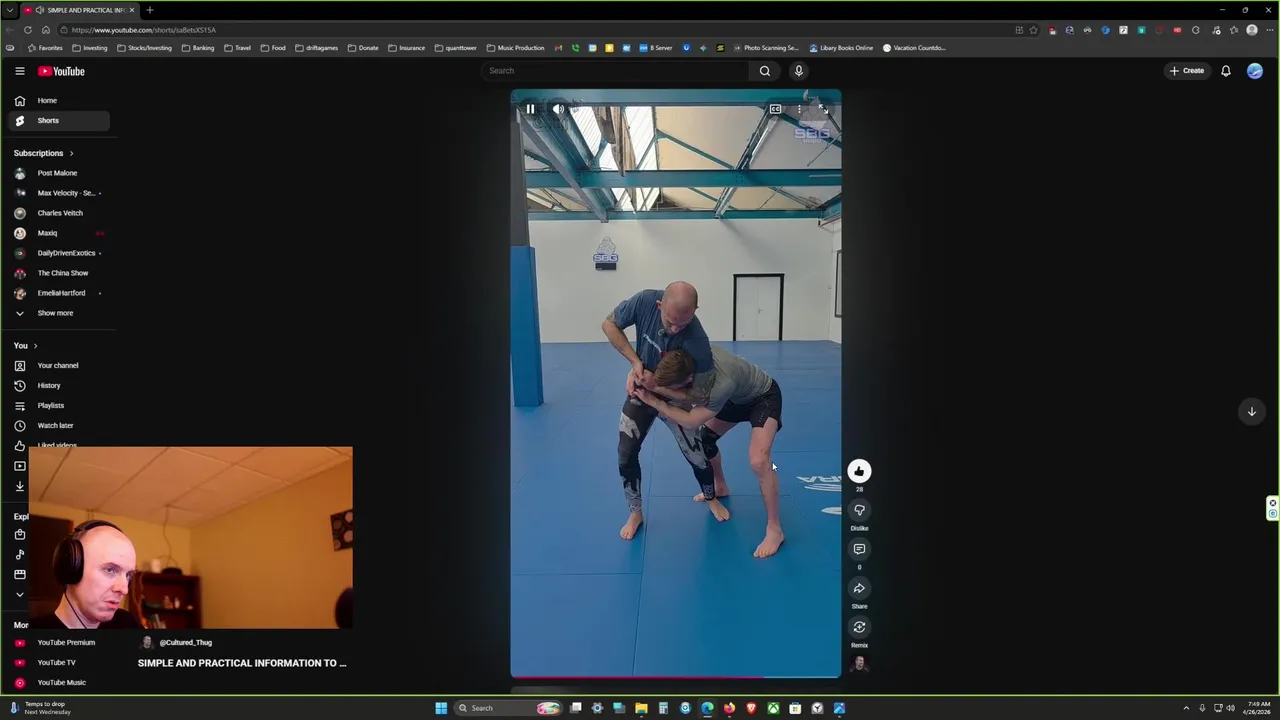Open YouTube notifications bell
The height and width of the screenshot is (720, 1280).
[x=1225, y=71]
